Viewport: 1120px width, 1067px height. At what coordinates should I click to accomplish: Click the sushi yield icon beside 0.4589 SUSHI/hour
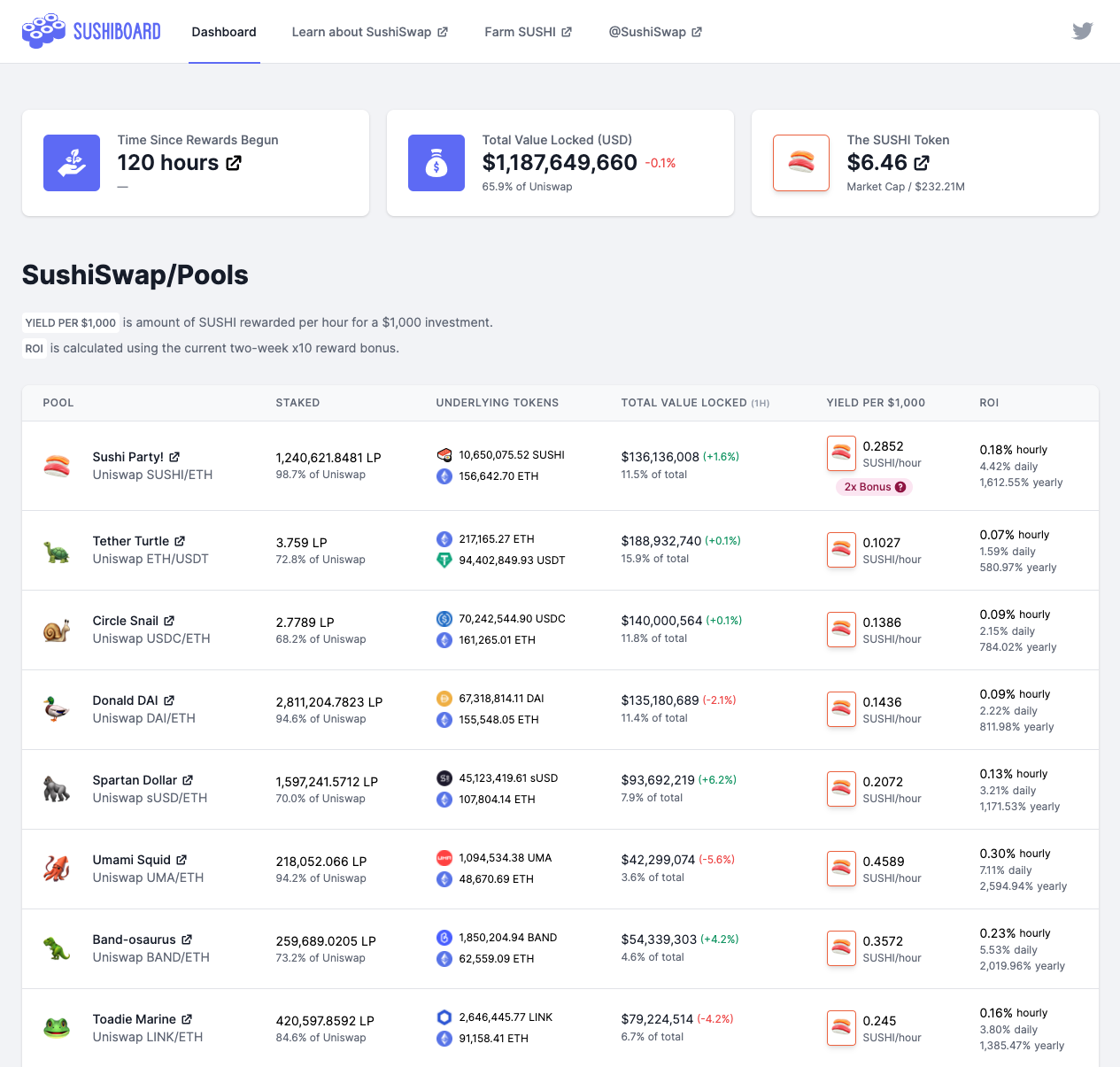(x=841, y=869)
